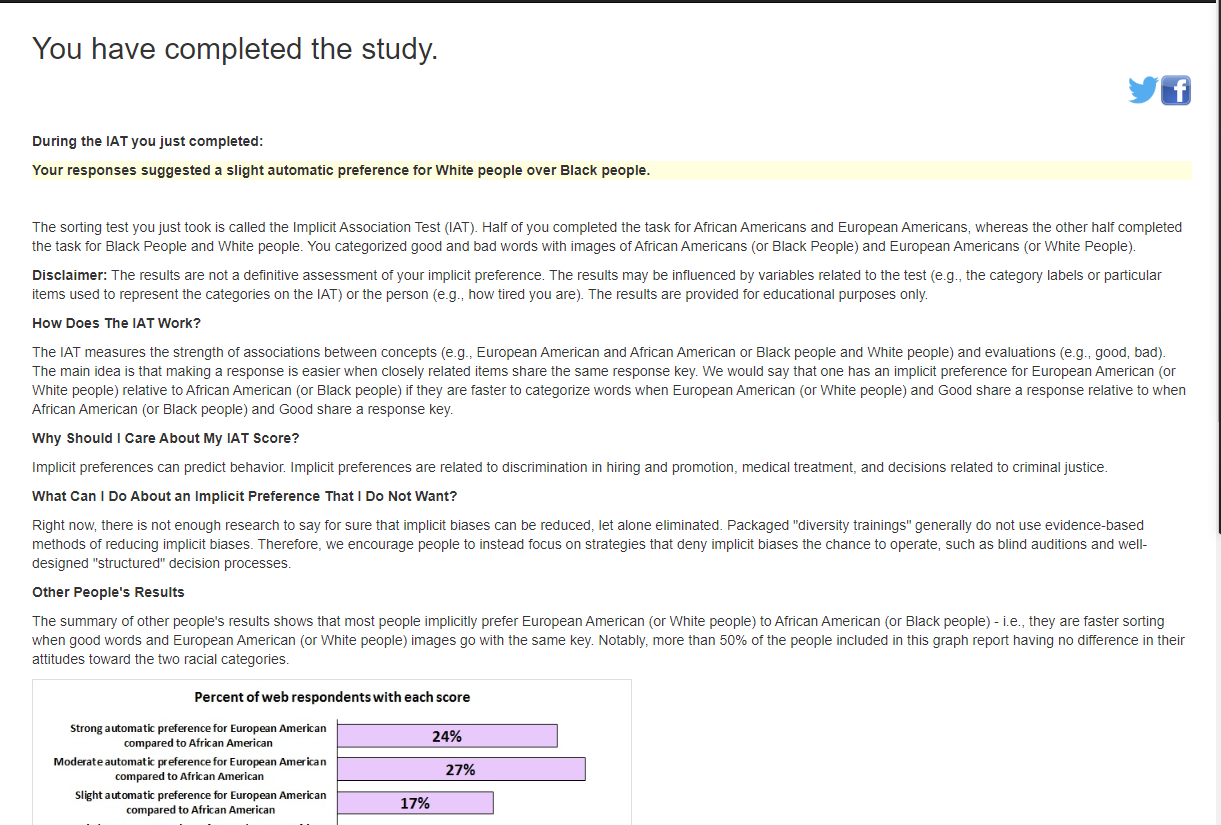Share results via the Twitter bird icon
This screenshot has width=1221, height=825.
[x=1143, y=90]
